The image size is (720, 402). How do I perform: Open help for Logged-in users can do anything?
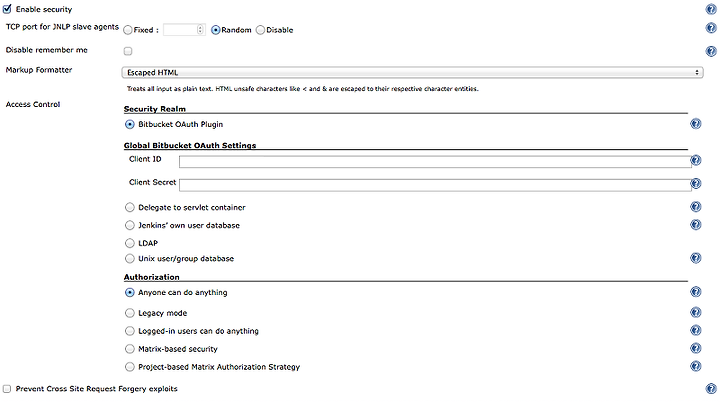click(x=696, y=330)
